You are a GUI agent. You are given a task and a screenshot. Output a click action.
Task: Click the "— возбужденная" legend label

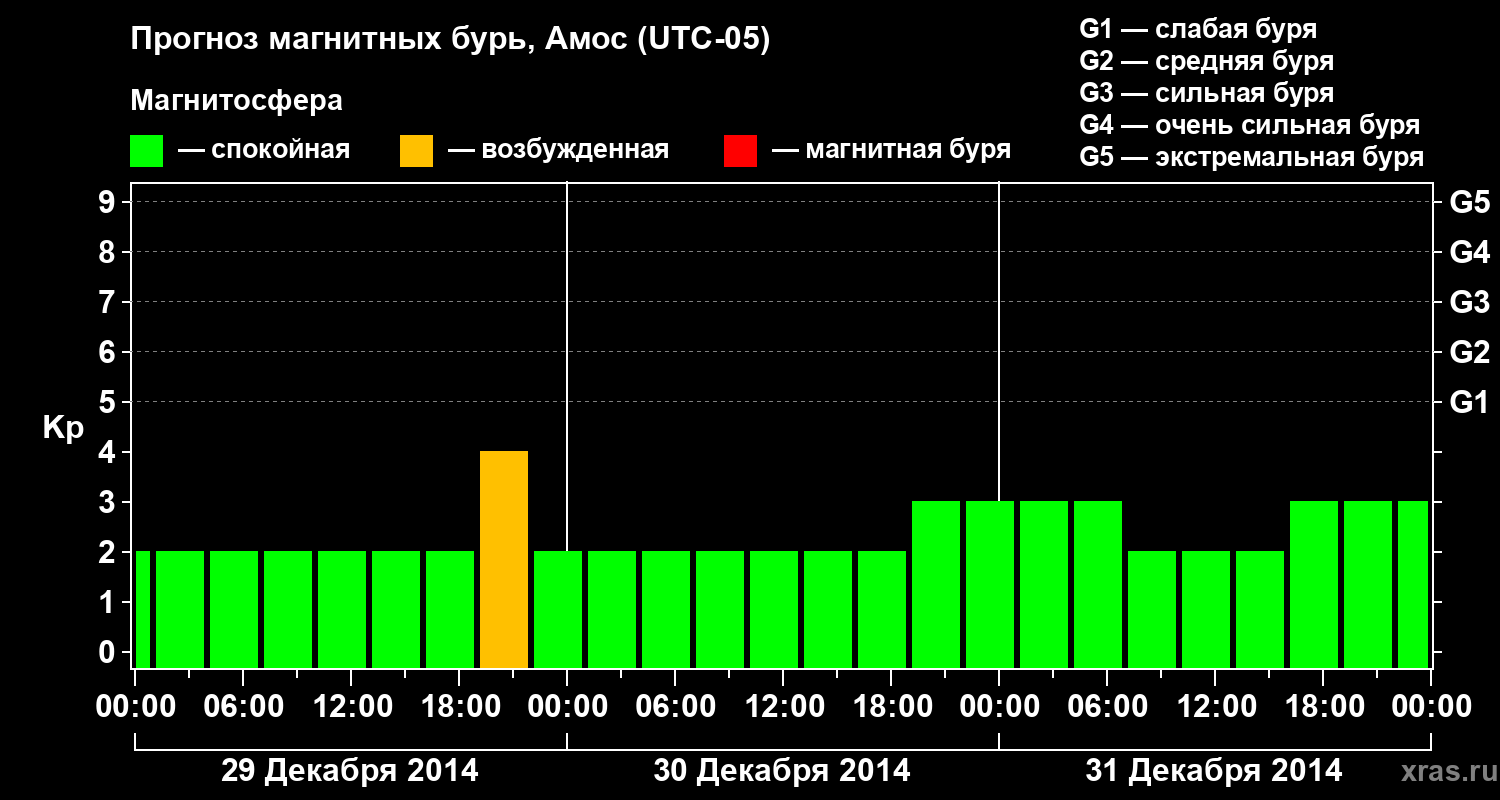[558, 151]
